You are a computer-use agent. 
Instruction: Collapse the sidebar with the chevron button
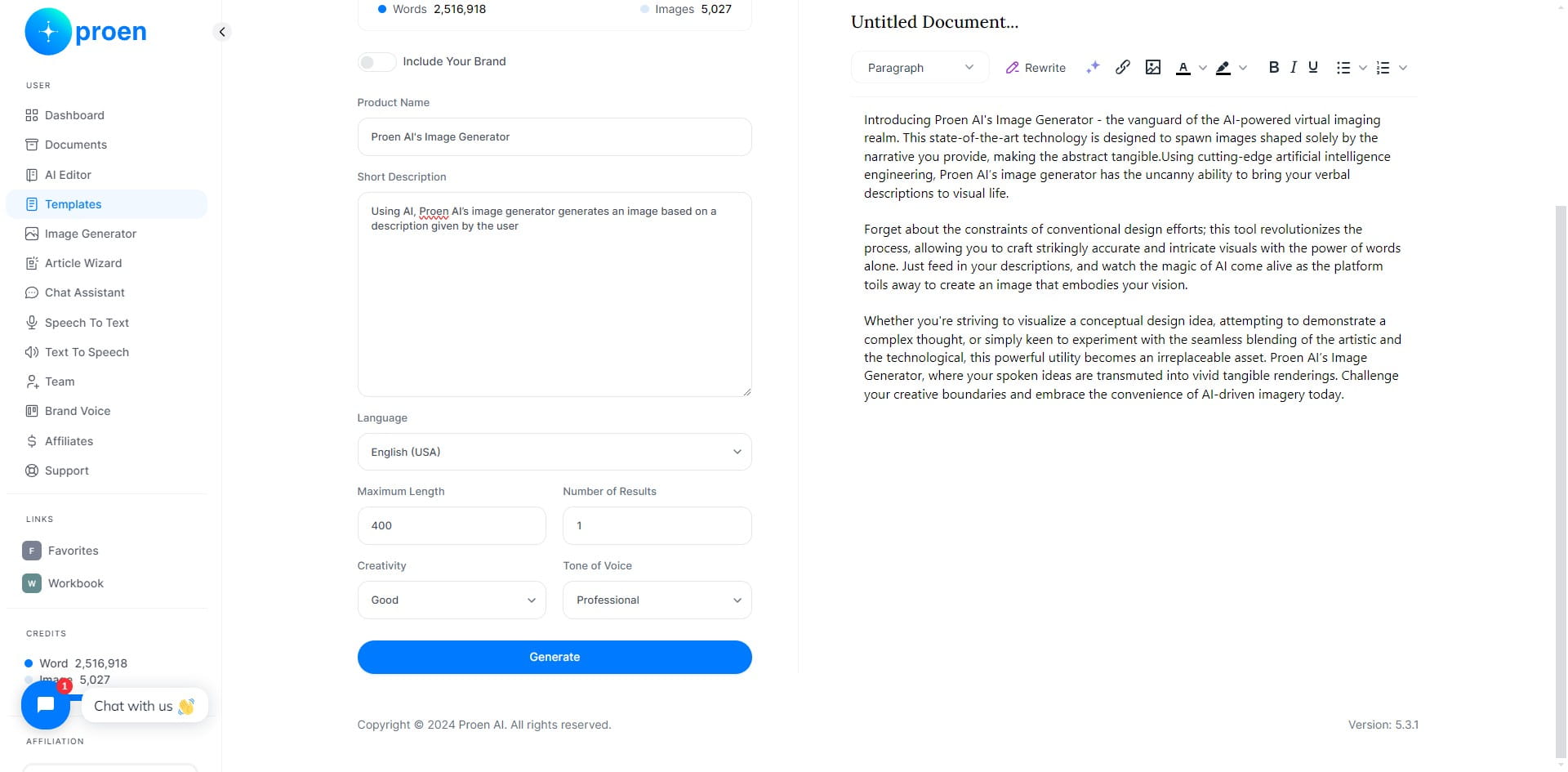click(222, 32)
